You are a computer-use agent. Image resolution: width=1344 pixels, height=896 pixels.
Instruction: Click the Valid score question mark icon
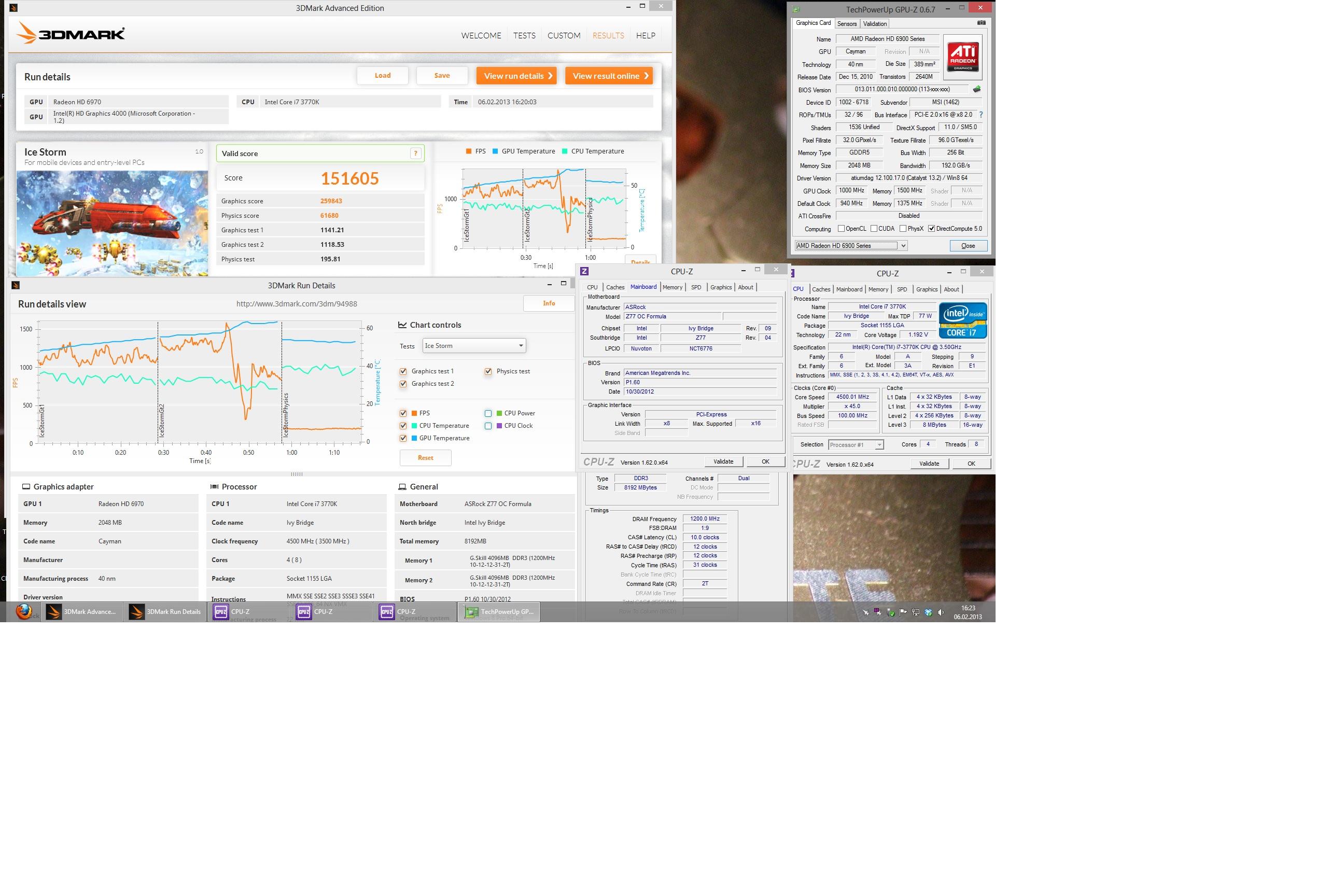[415, 153]
